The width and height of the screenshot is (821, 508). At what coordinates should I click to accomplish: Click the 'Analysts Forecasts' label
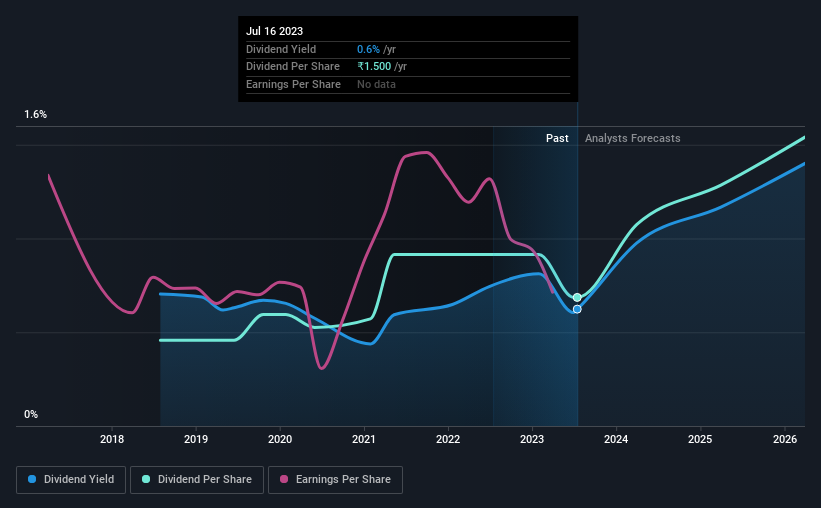click(633, 138)
